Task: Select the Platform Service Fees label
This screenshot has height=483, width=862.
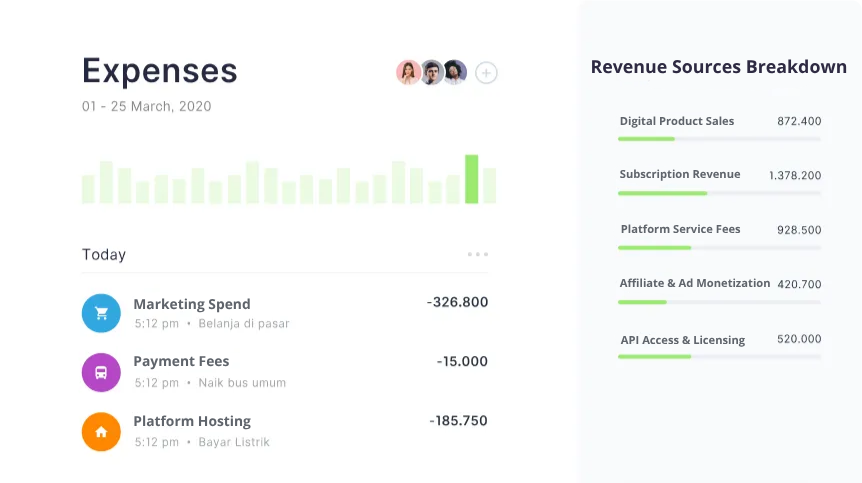Action: pyautogui.click(x=681, y=230)
